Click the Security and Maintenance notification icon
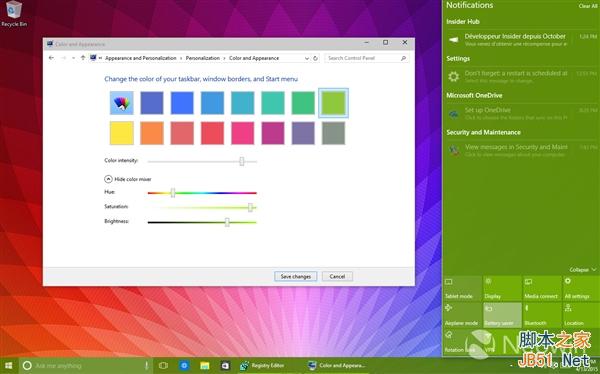 click(454, 150)
